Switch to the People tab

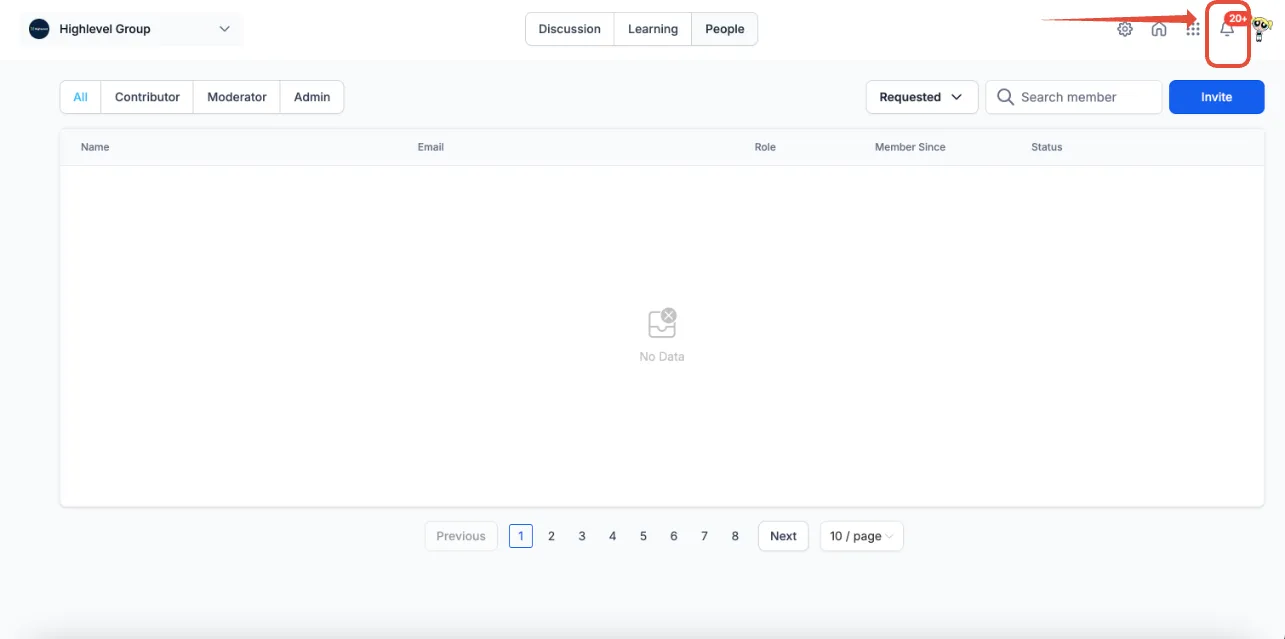725,29
